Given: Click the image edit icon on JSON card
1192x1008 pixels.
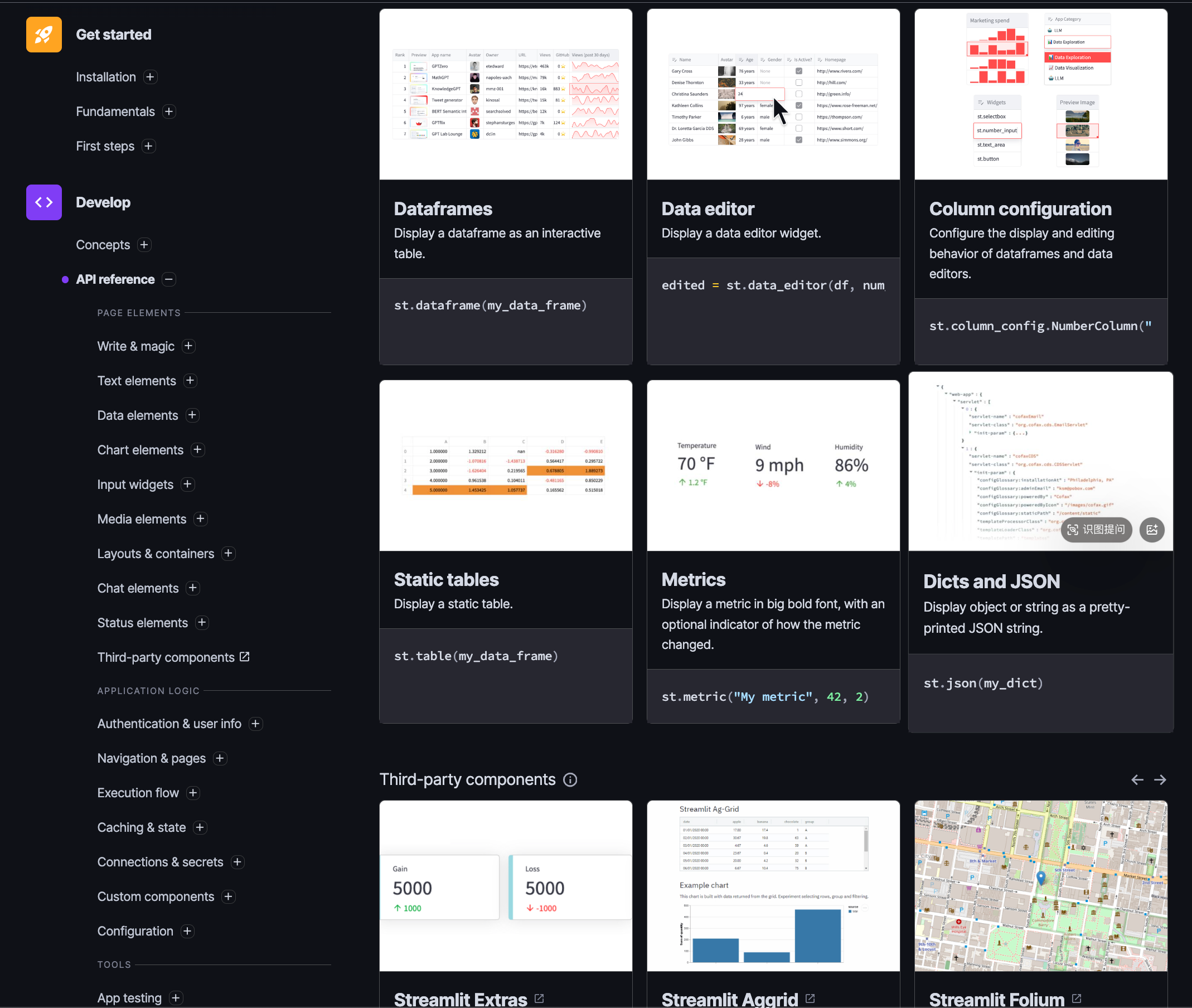Looking at the screenshot, I should [1151, 529].
